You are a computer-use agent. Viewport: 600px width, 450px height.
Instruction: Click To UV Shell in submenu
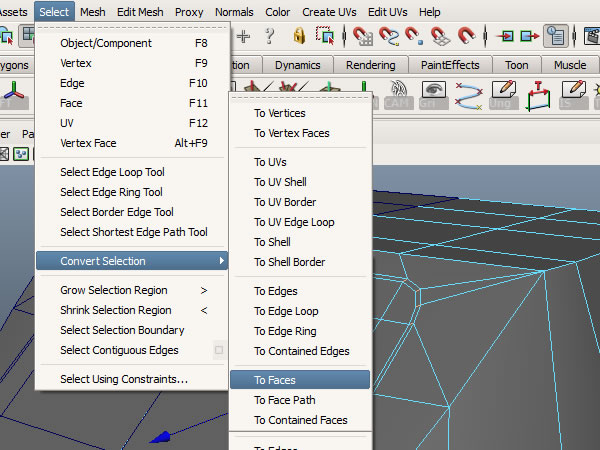[280, 182]
